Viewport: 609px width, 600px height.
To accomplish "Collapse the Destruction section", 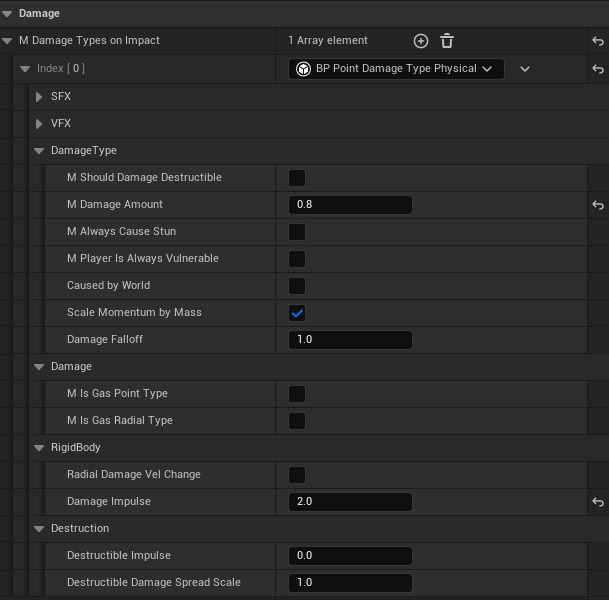I will coord(39,529).
